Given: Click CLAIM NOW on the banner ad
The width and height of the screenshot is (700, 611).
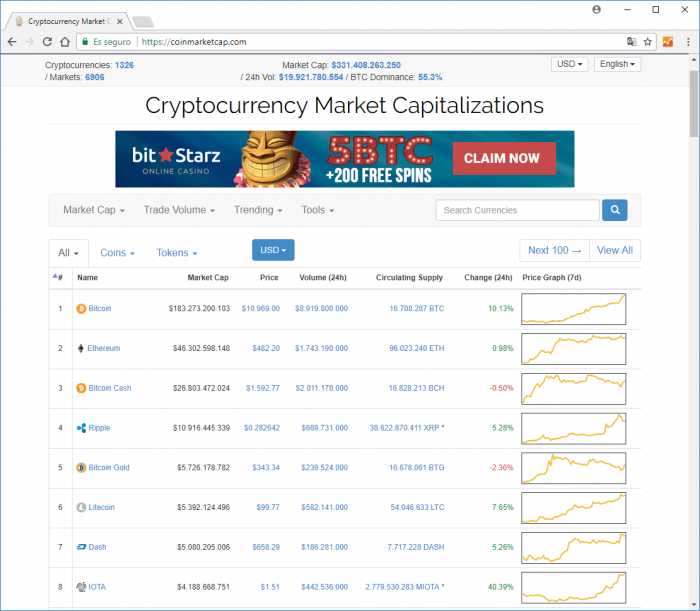Looking at the screenshot, I should coord(504,158).
